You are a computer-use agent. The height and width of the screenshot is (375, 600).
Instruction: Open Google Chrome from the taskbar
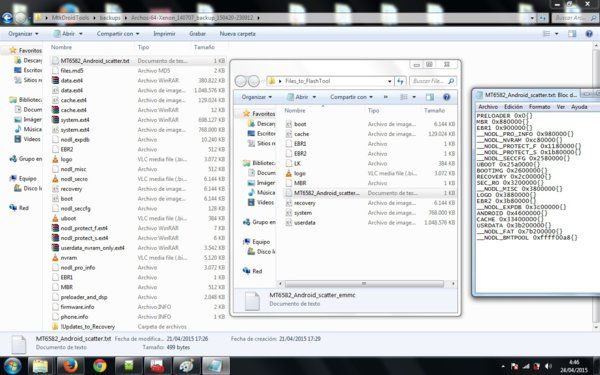(99, 366)
